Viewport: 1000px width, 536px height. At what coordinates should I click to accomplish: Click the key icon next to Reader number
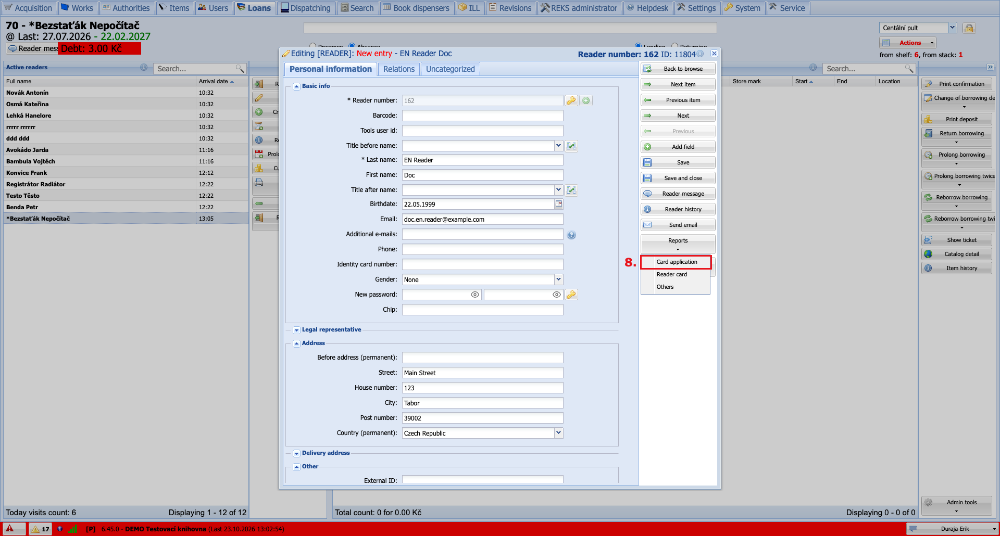pos(571,100)
